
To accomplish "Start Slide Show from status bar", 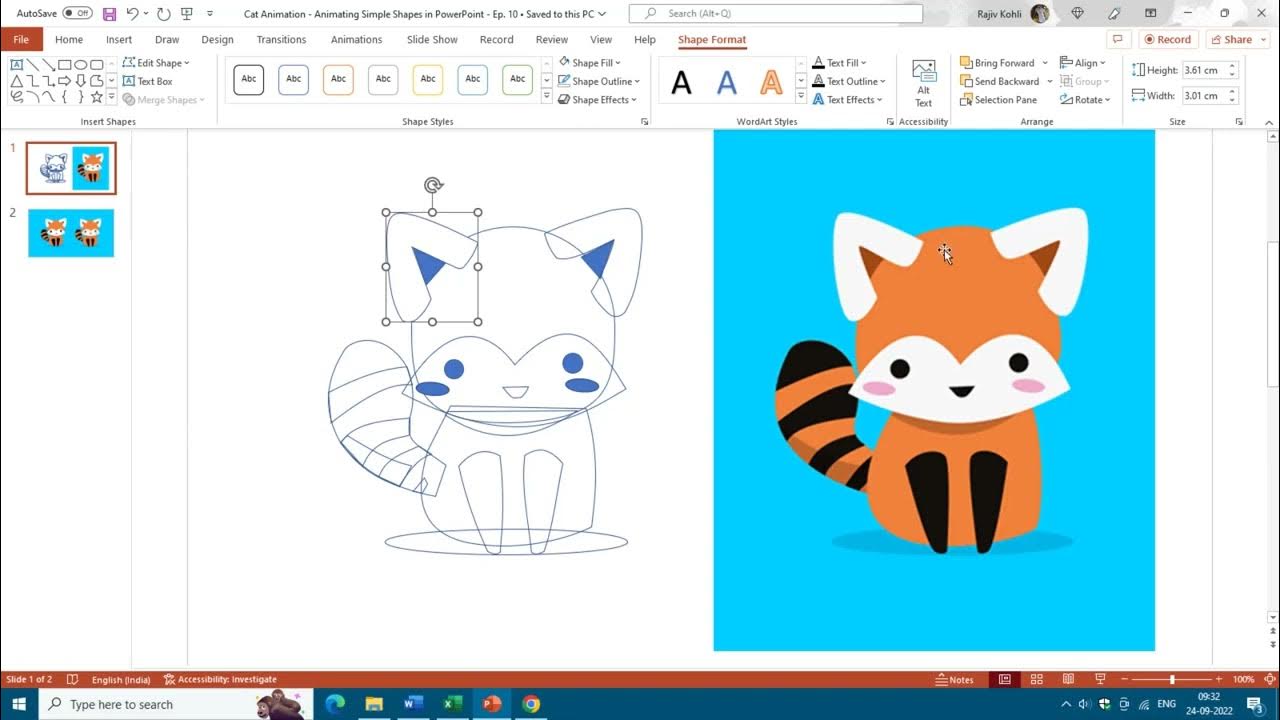I will click(1100, 679).
